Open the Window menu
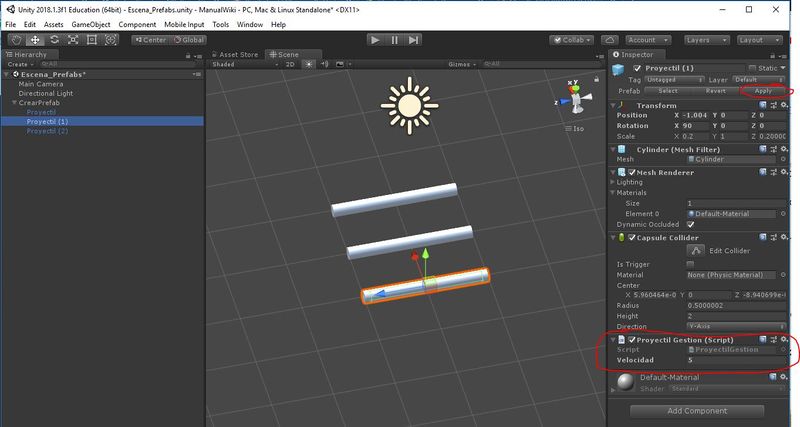The image size is (800, 427). (x=249, y=24)
